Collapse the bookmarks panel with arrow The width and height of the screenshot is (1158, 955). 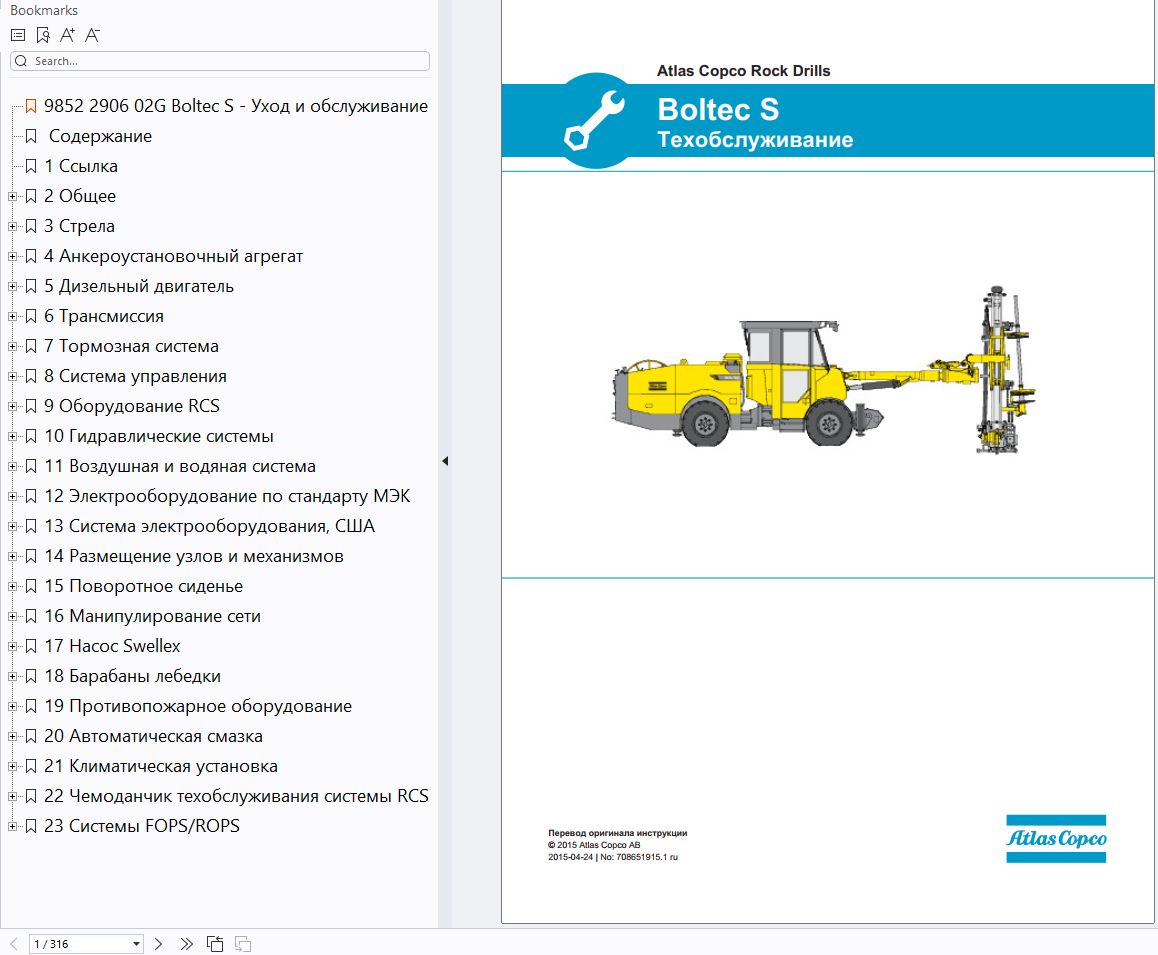445,461
